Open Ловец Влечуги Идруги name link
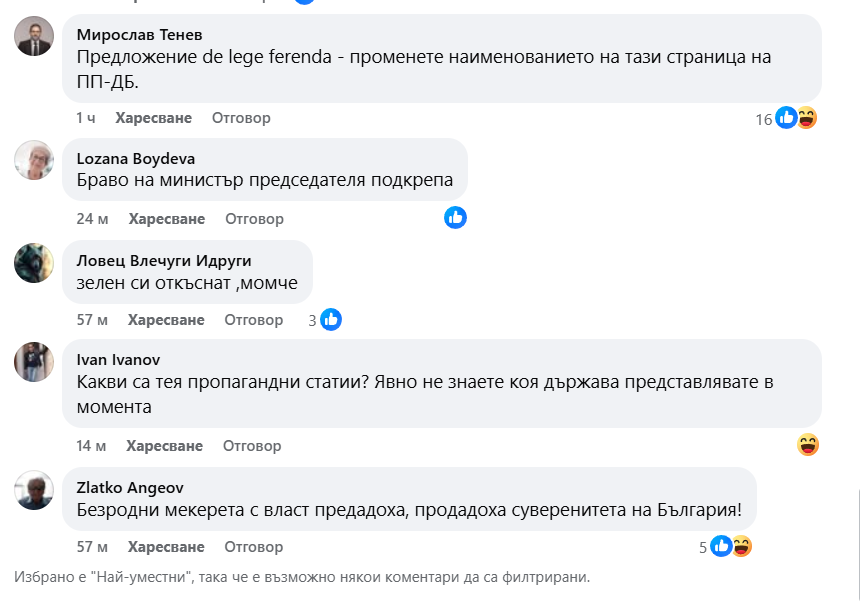The image size is (860, 602). (x=163, y=260)
